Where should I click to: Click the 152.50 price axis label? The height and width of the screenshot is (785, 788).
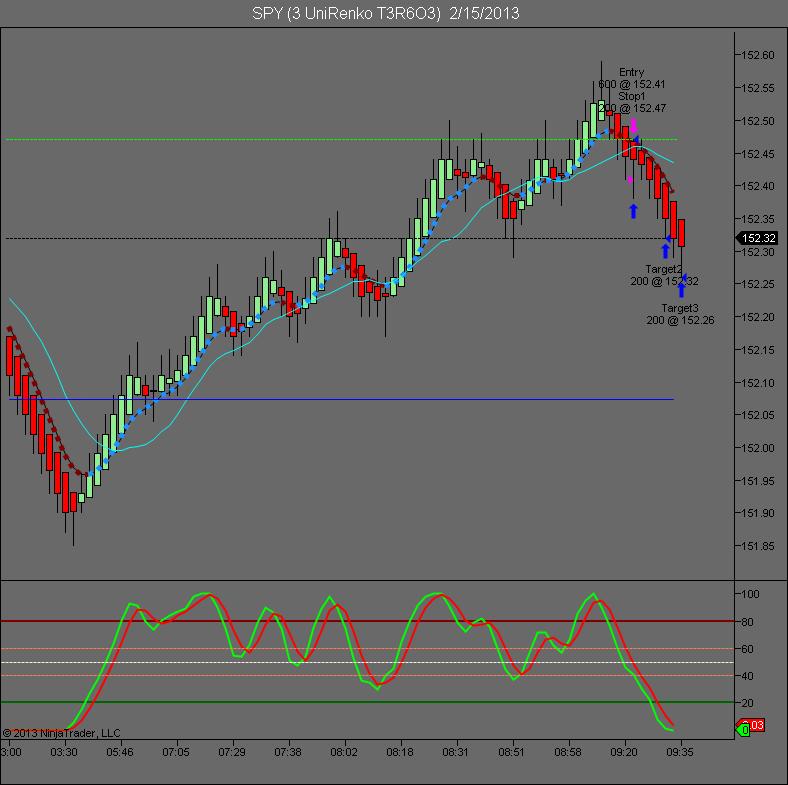tap(758, 121)
